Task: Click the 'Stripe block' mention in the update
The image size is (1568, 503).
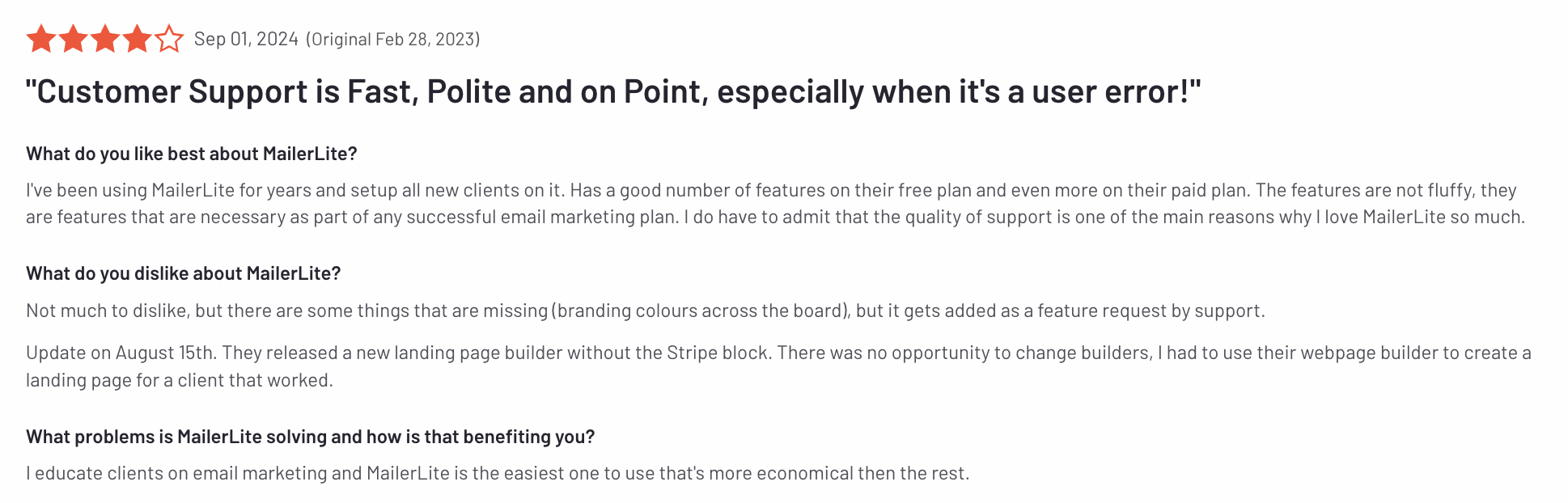Action: point(716,353)
